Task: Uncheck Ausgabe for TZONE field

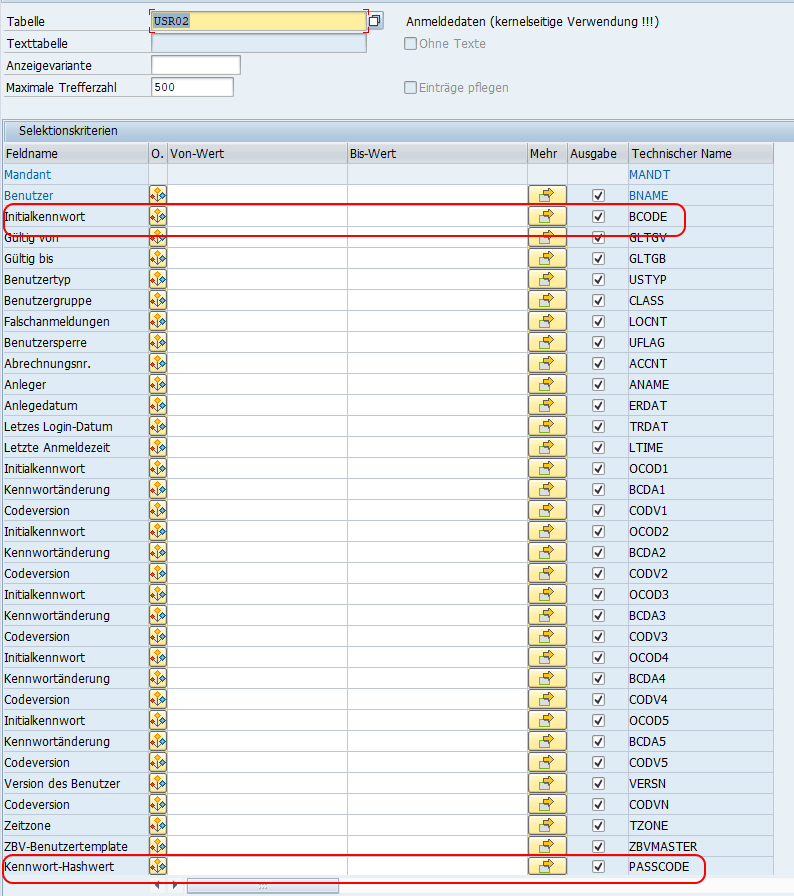Action: point(598,826)
